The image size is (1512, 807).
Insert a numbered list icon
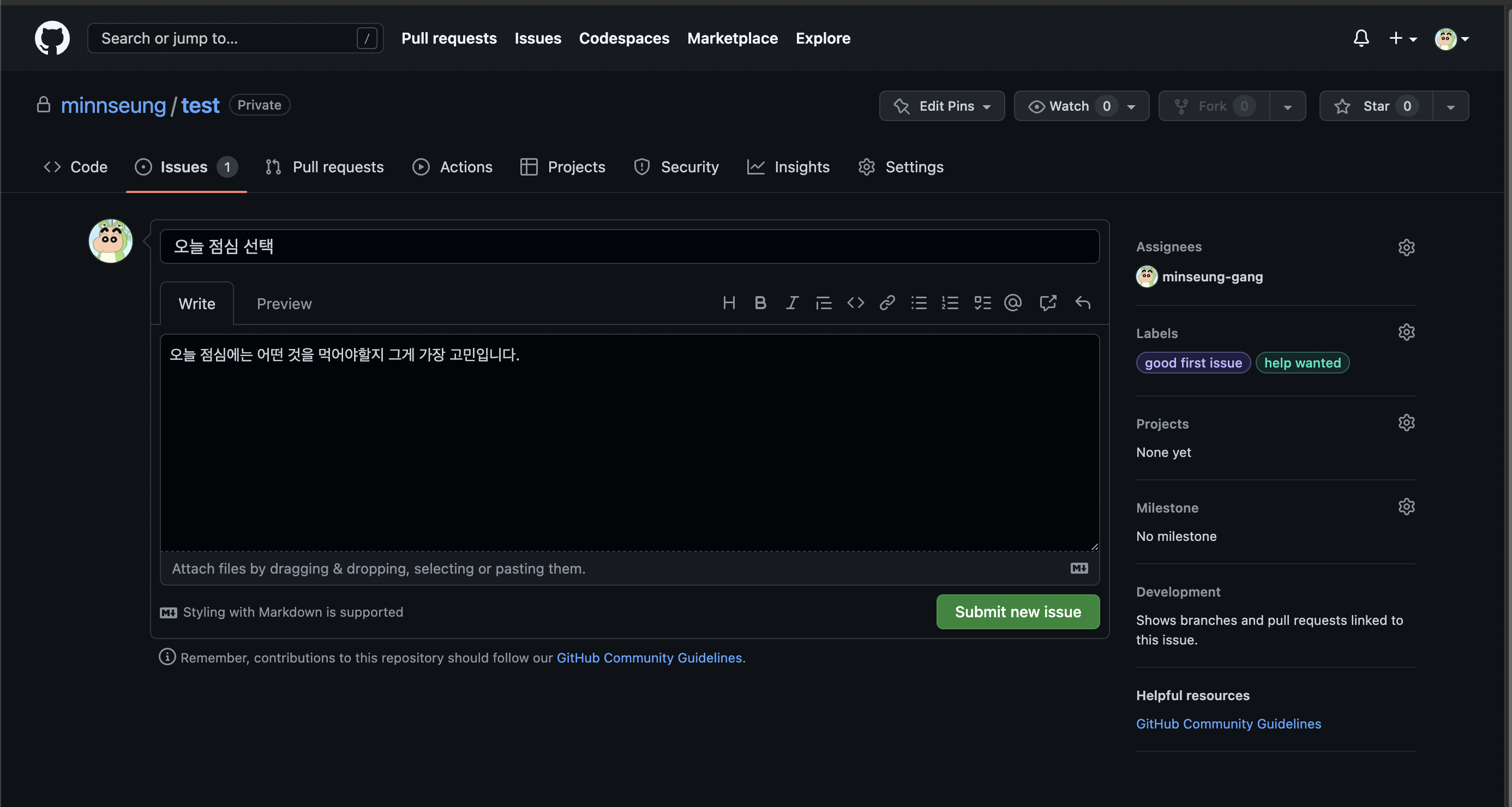(x=950, y=303)
